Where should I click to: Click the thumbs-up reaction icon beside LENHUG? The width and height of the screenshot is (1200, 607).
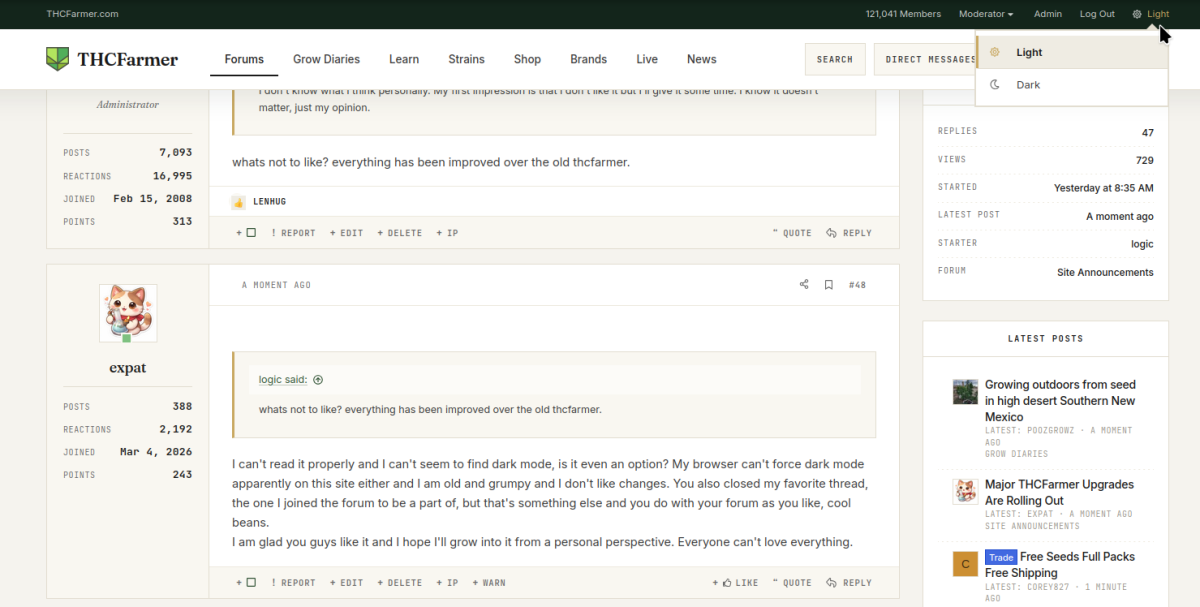[238, 202]
